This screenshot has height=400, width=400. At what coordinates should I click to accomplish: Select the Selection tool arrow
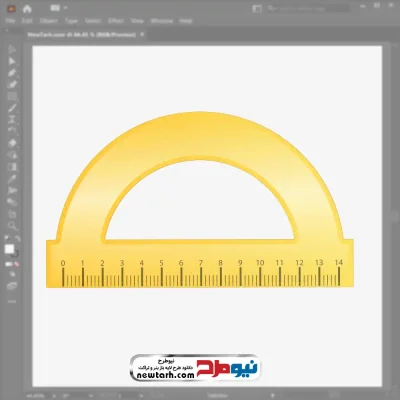point(12,49)
